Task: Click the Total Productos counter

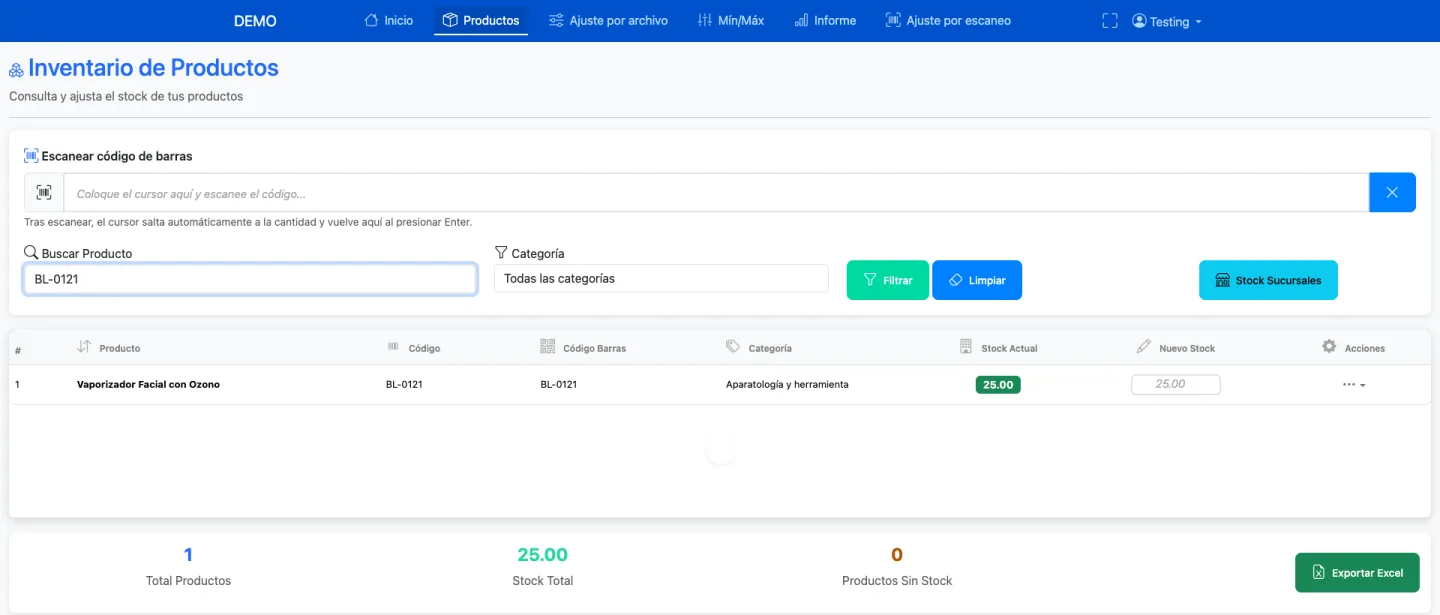Action: pyautogui.click(x=188, y=567)
